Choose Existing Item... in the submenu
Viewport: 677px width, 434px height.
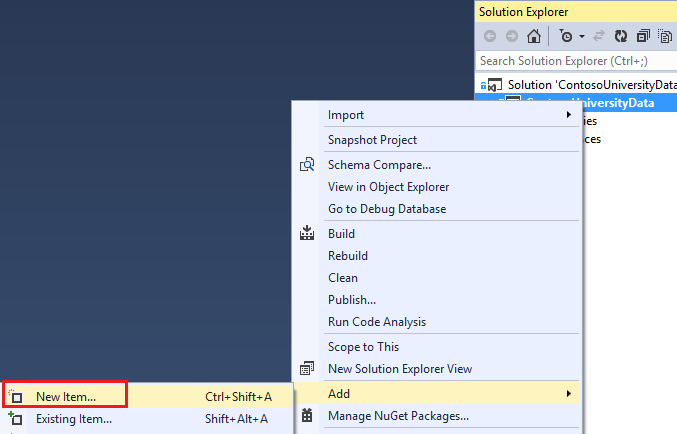(73, 419)
